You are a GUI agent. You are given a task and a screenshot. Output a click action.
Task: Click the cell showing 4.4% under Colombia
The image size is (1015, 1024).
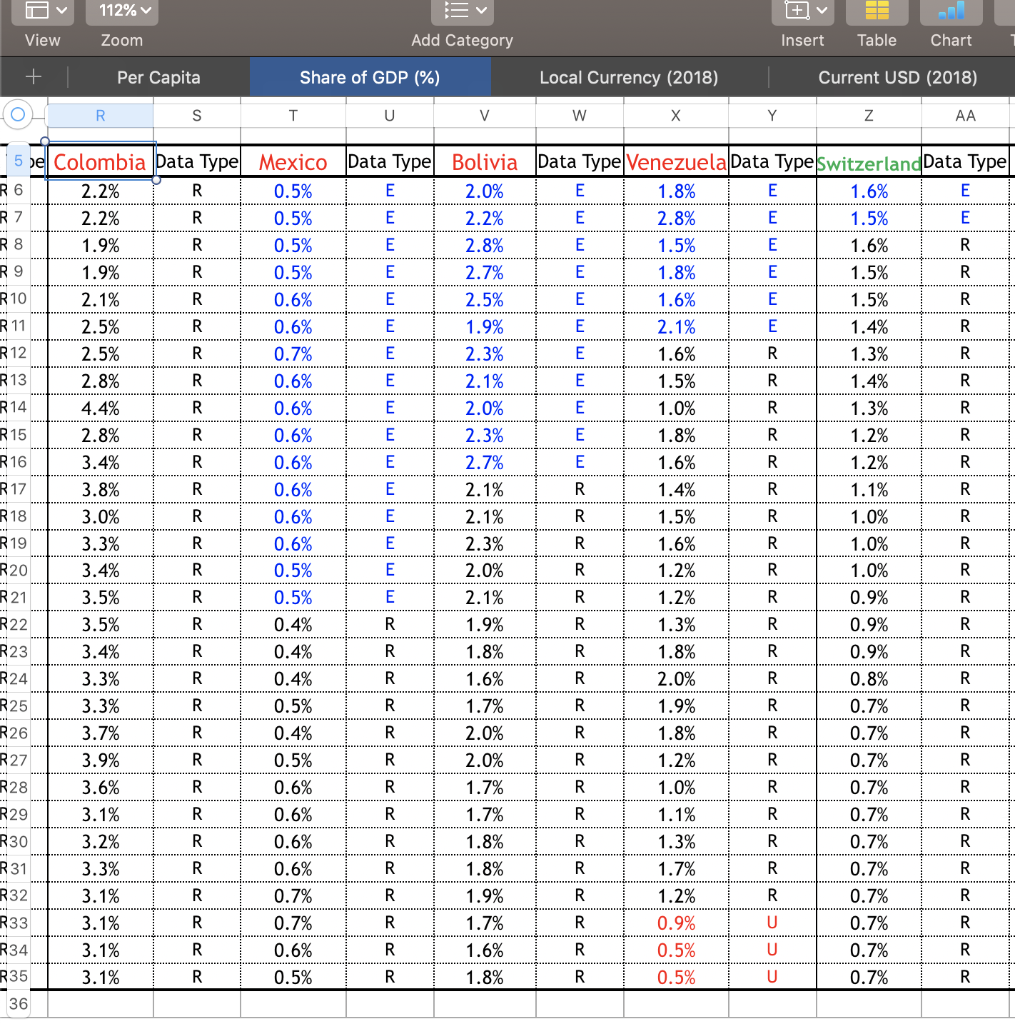click(99, 408)
